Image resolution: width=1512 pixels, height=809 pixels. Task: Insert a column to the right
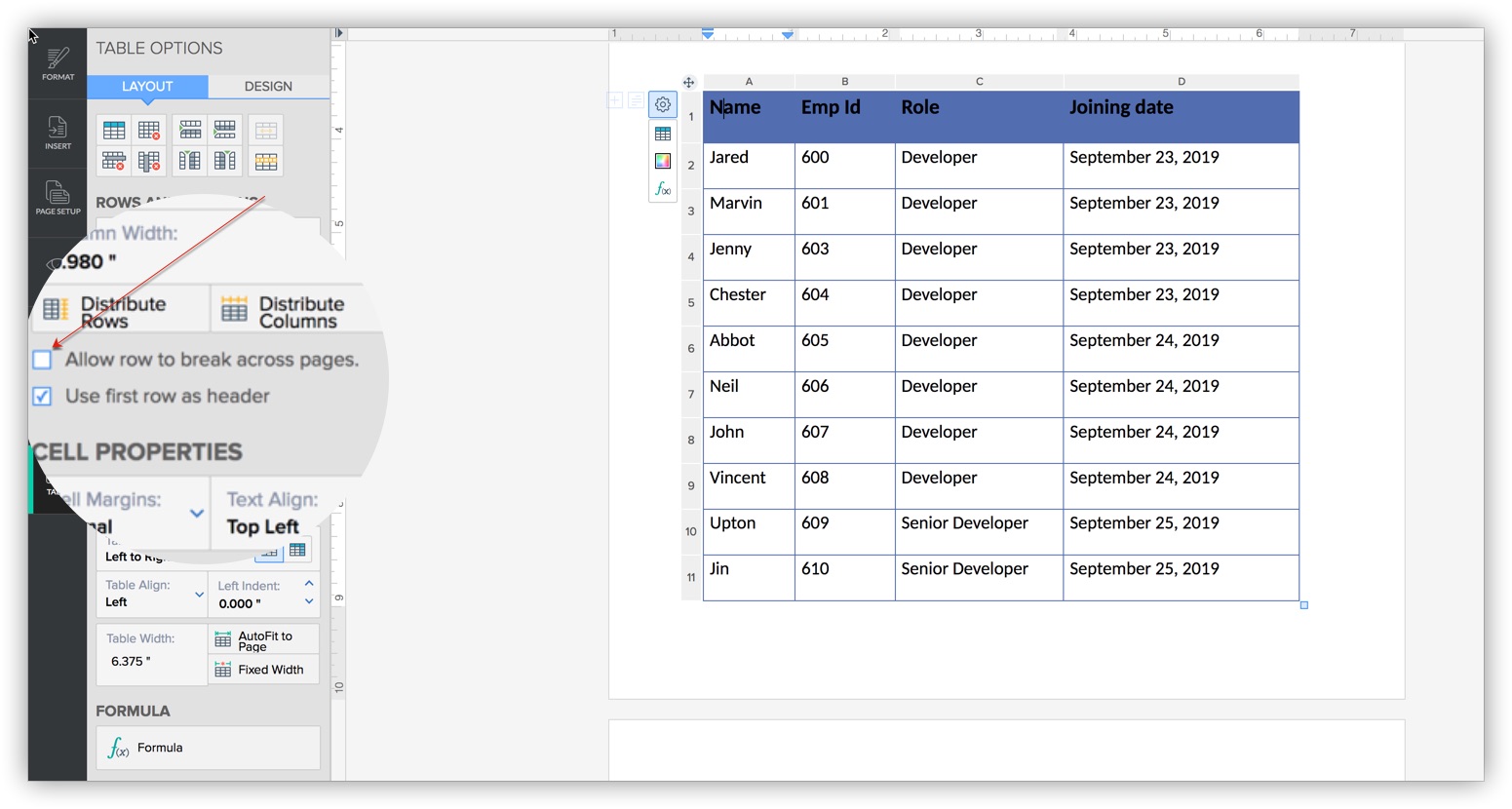[225, 161]
